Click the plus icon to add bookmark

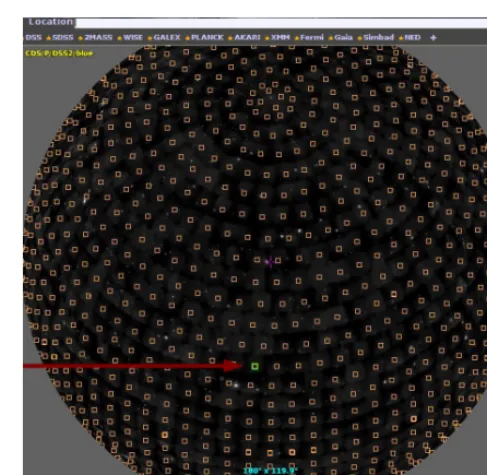pos(433,38)
